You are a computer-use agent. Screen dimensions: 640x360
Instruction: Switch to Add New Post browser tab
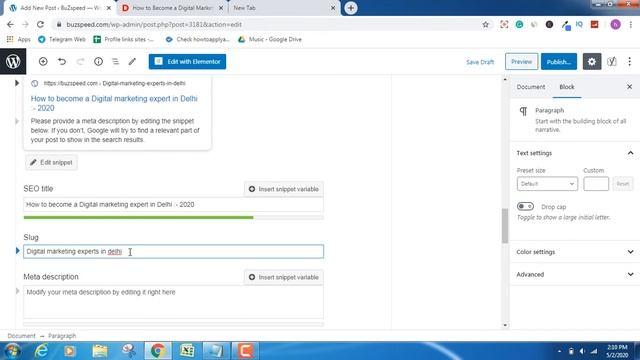pos(60,8)
